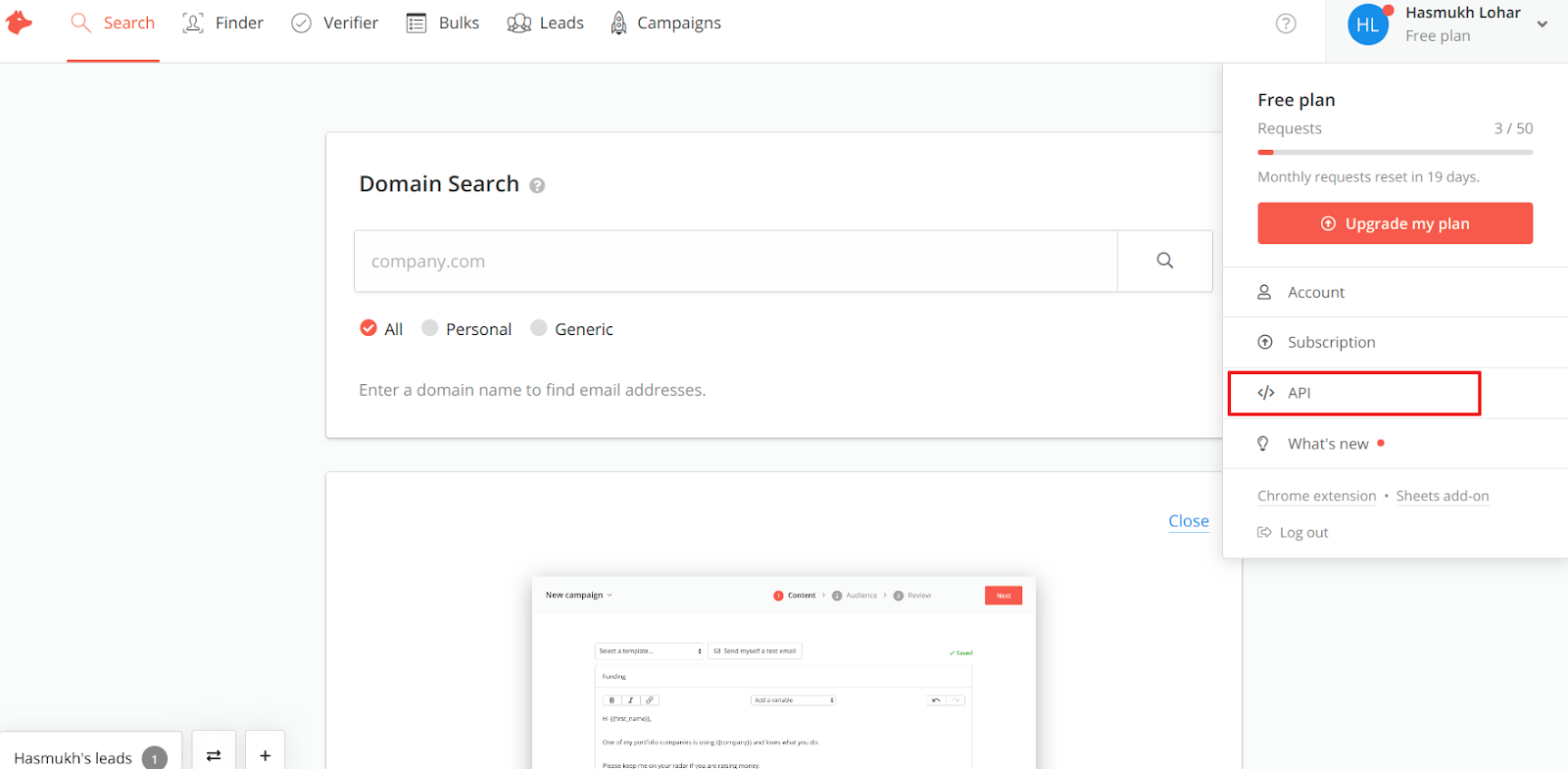1568x769 pixels.
Task: Open the Hasmukh's leads list tab
Action: tap(91, 751)
